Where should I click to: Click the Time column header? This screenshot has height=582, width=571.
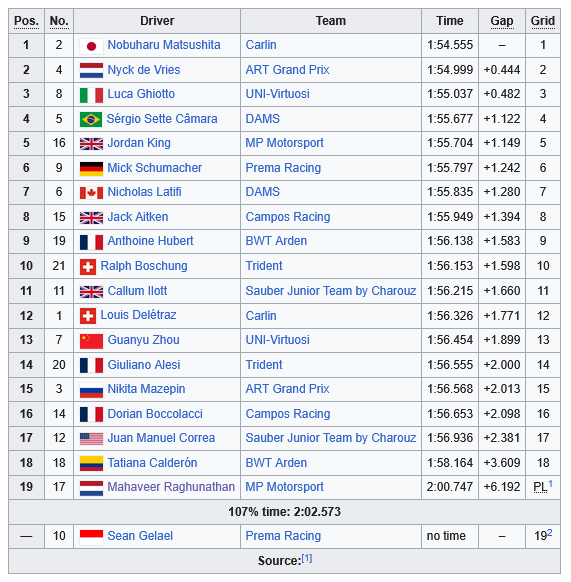(450, 21)
